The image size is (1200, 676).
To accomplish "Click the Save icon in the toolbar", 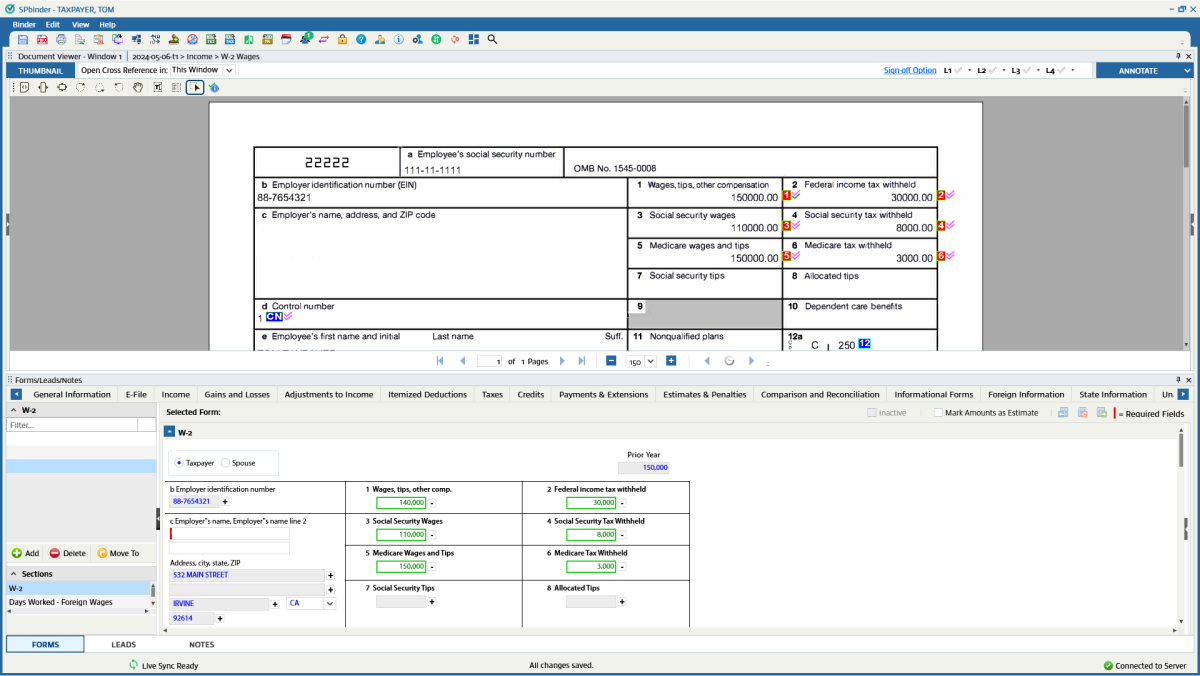I will click(22, 39).
